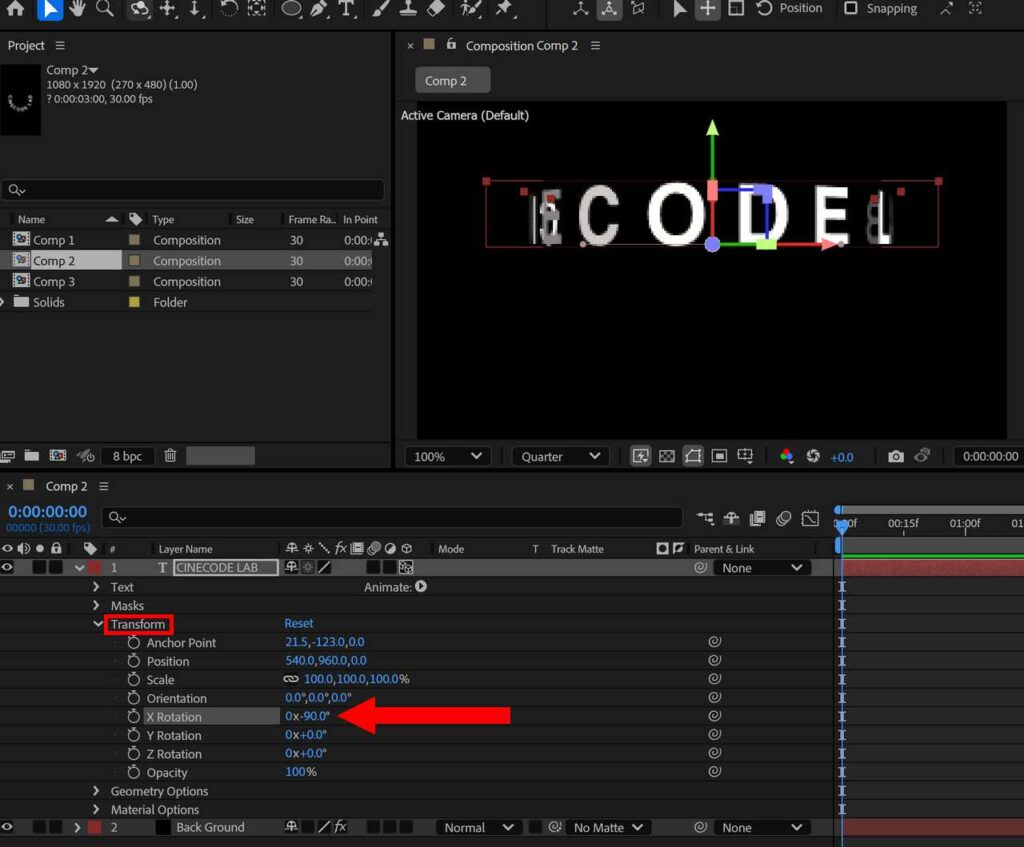The image size is (1024, 847).
Task: Select the Eraser tool
Action: coord(436,8)
